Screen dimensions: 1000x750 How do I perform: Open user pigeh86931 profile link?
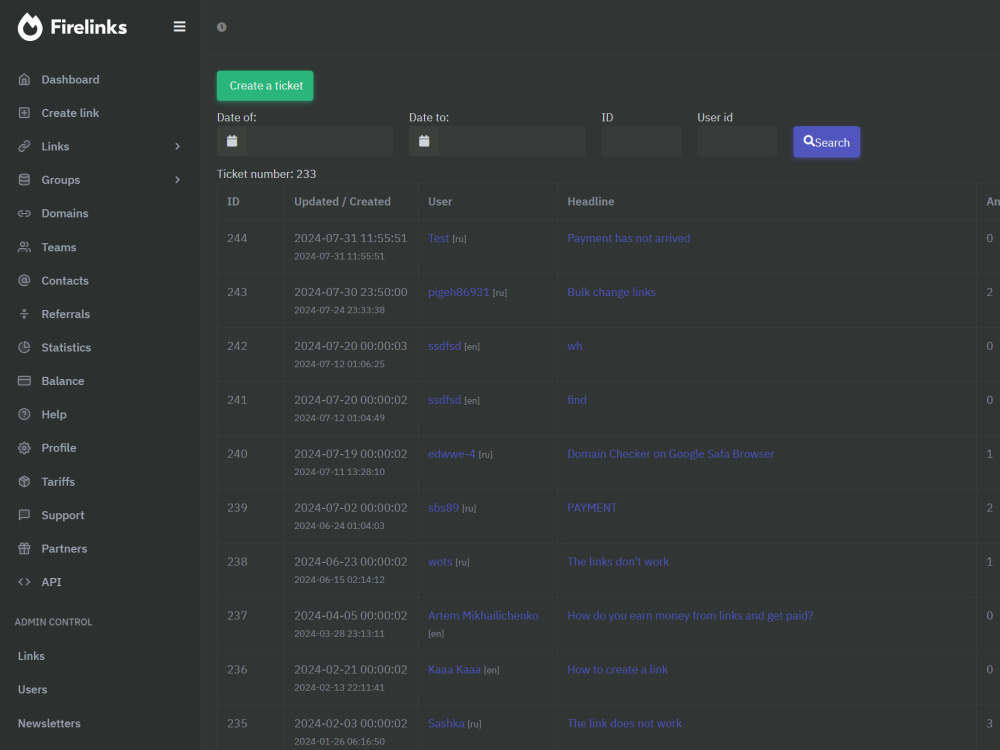[x=459, y=292]
